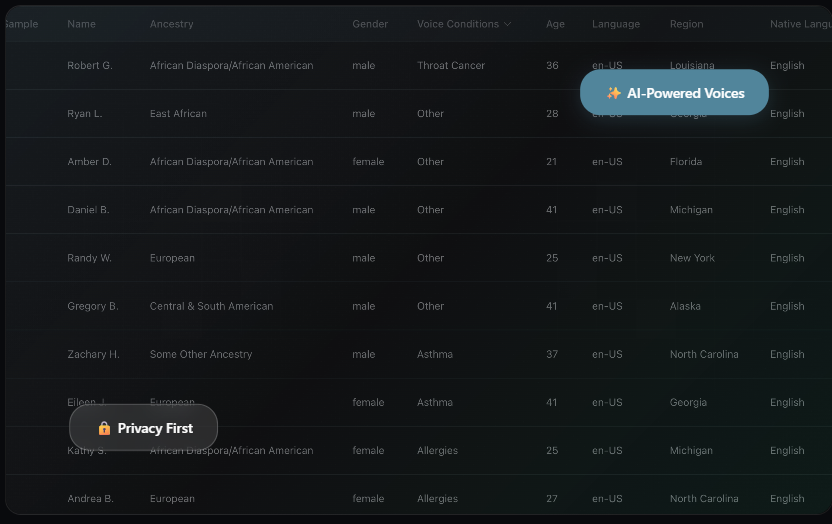Click the New York region cell

click(692, 258)
